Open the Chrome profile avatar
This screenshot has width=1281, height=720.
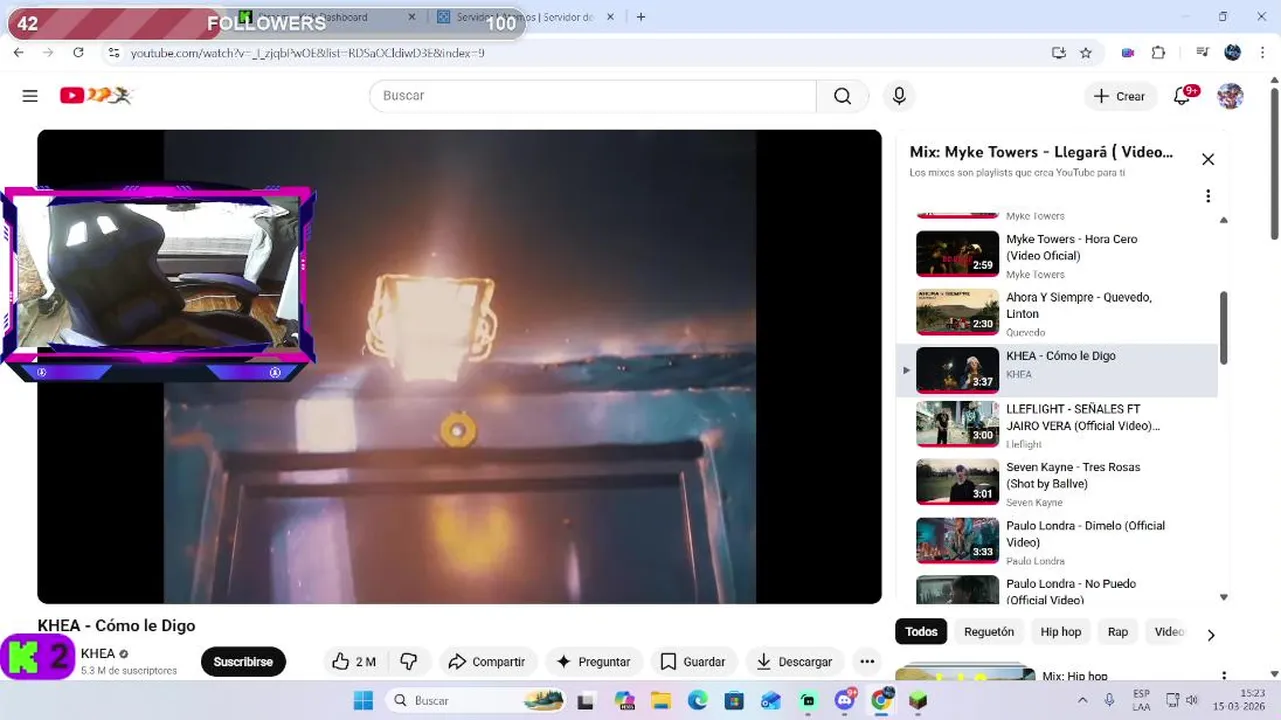[x=1233, y=53]
